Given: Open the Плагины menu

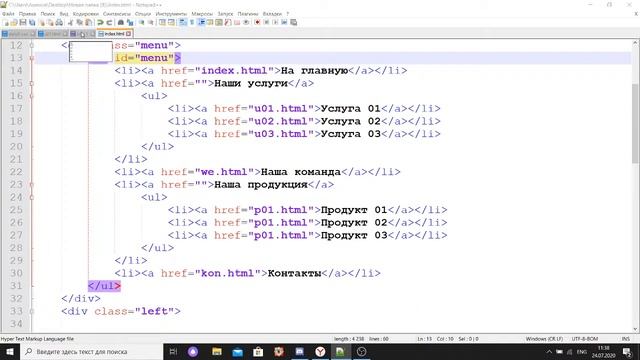Looking at the screenshot, I should (248, 14).
